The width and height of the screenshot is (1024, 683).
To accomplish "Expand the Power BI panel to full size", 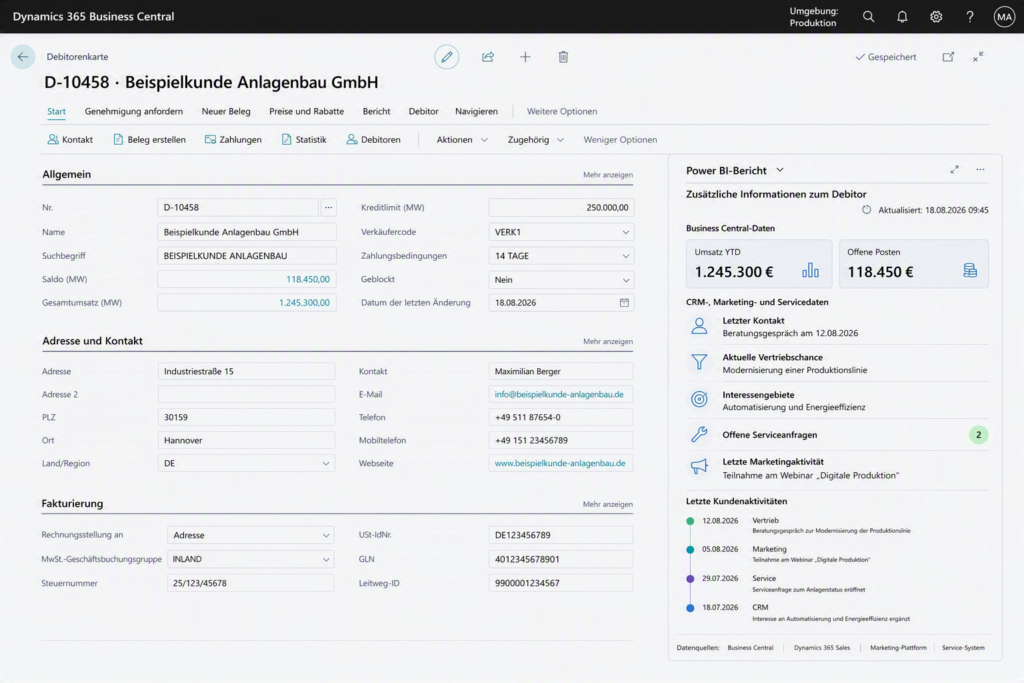I will [954, 170].
